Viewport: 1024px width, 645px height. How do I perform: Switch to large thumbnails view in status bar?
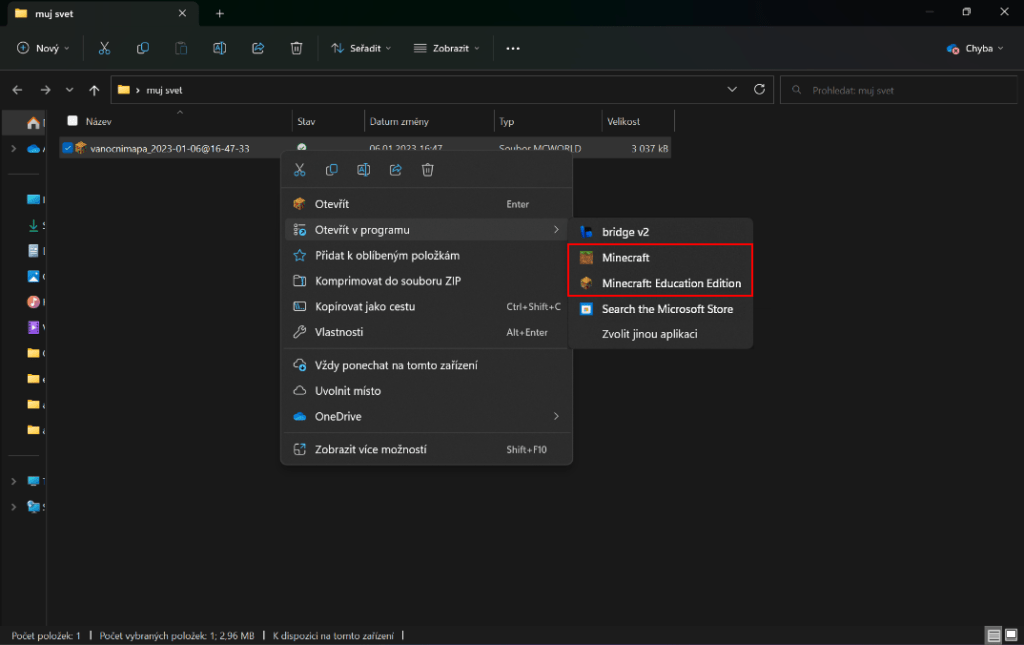1011,635
